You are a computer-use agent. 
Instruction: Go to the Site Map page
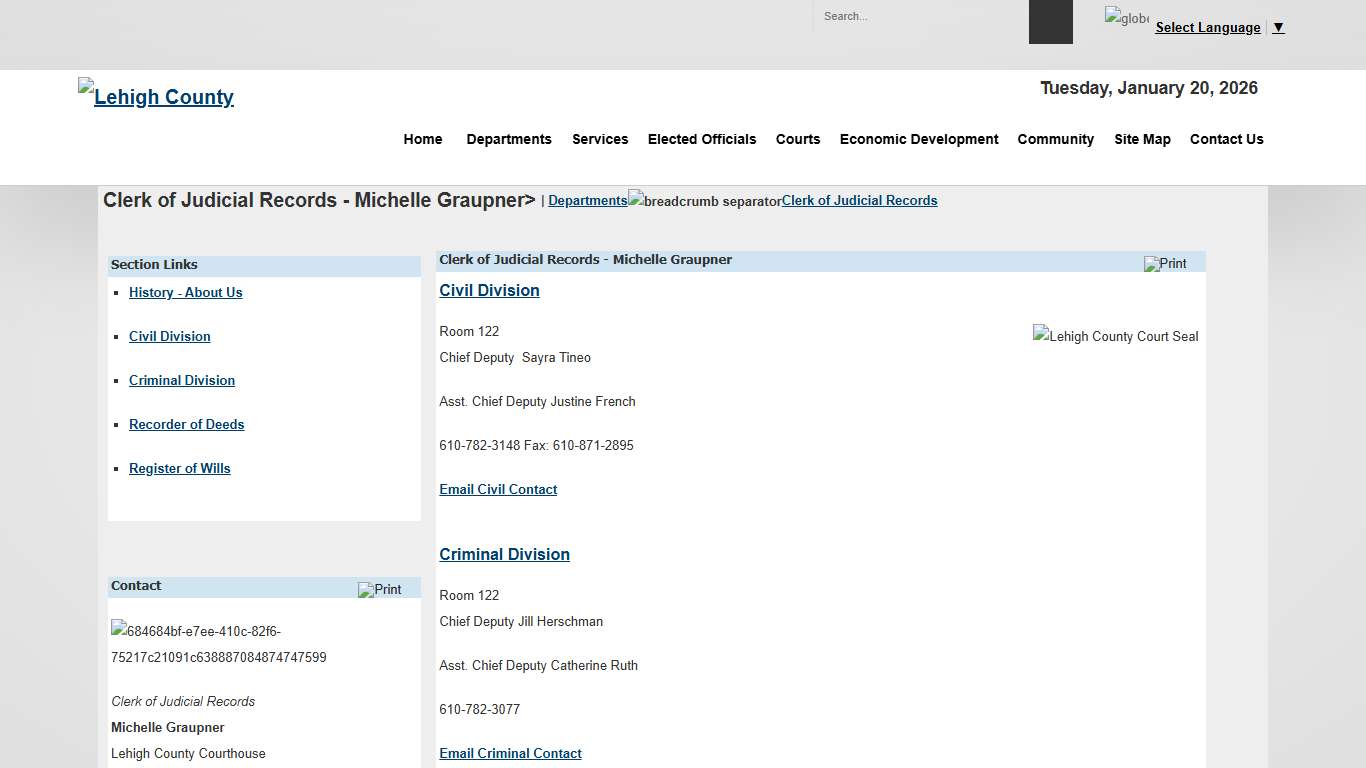(x=1142, y=139)
